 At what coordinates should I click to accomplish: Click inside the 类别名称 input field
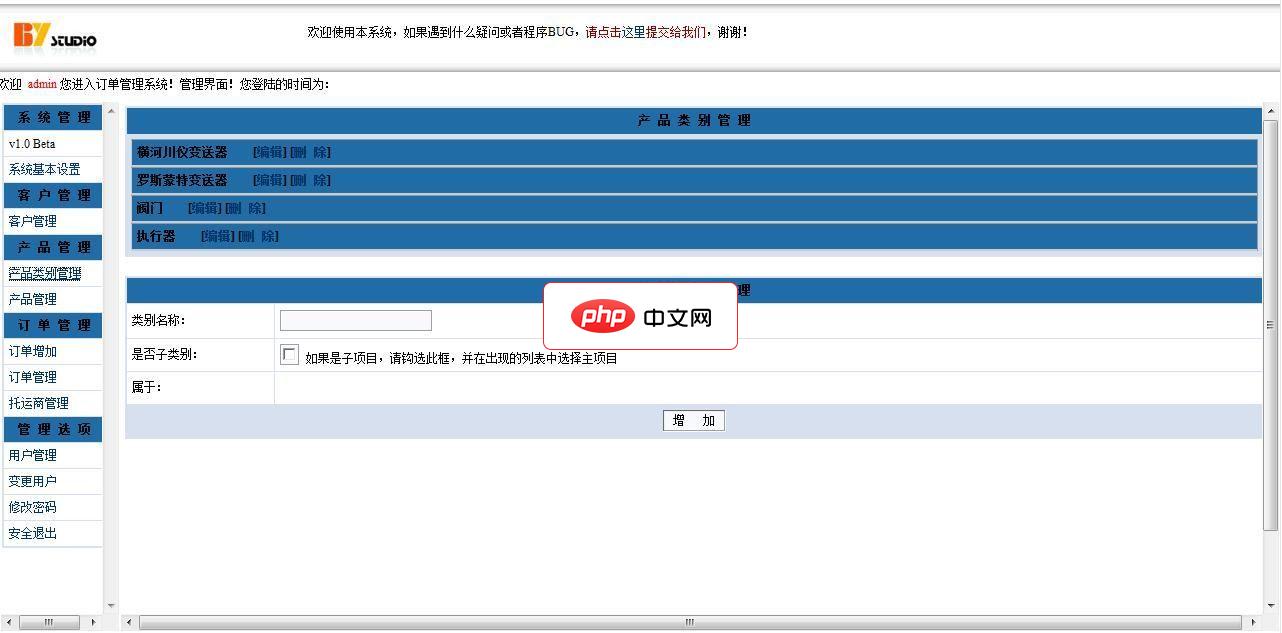tap(355, 320)
